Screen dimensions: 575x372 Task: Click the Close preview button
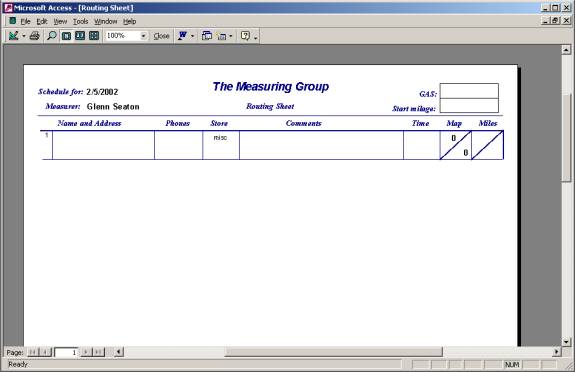[161, 36]
